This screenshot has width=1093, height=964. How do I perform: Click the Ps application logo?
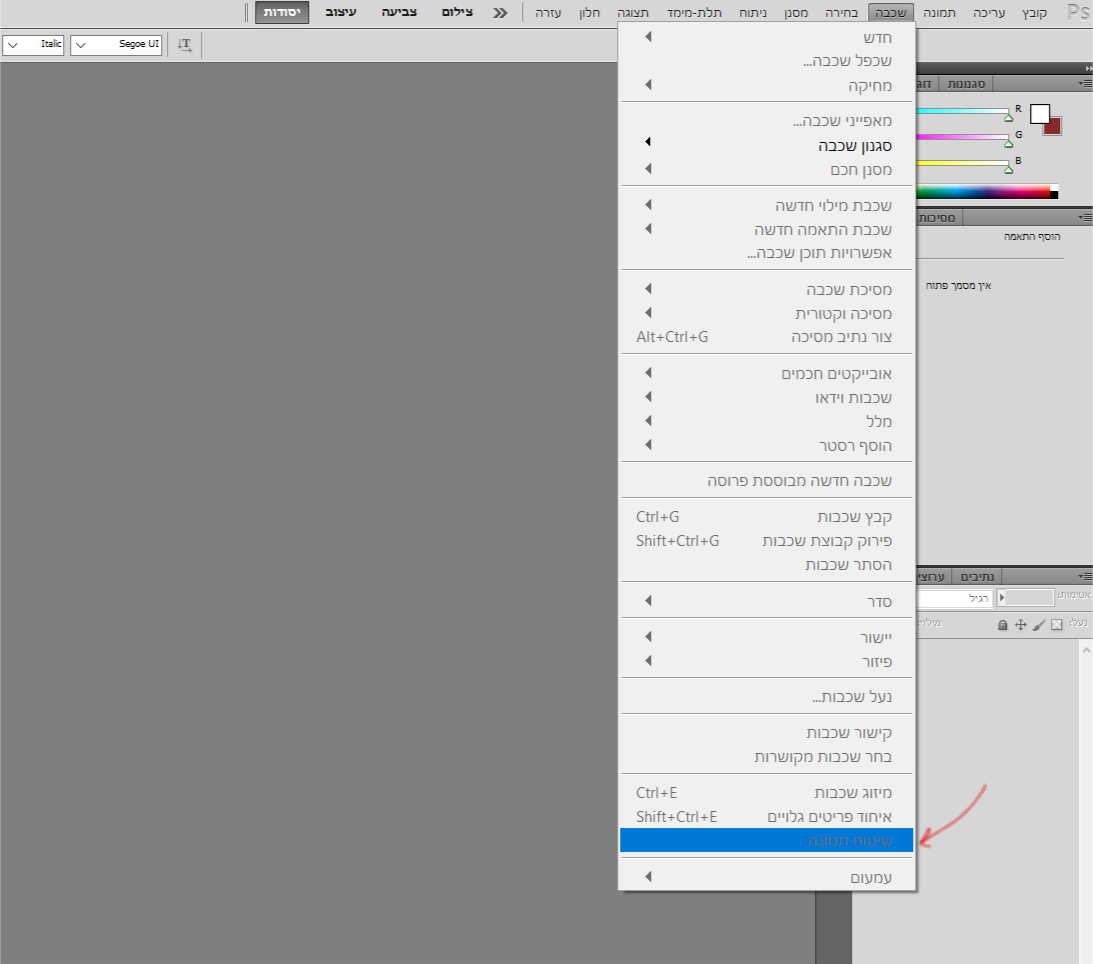coord(1077,12)
